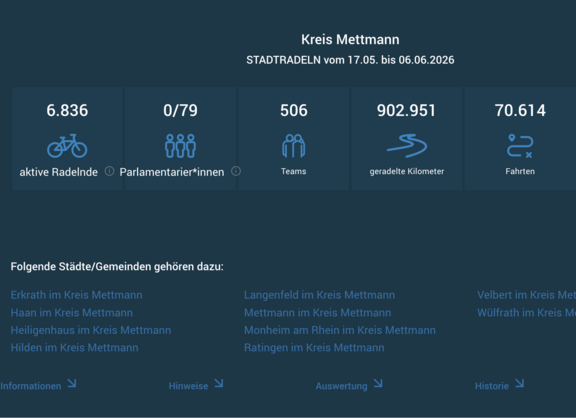Click the Teams label
Image resolution: width=576 pixels, height=418 pixels.
(x=294, y=172)
